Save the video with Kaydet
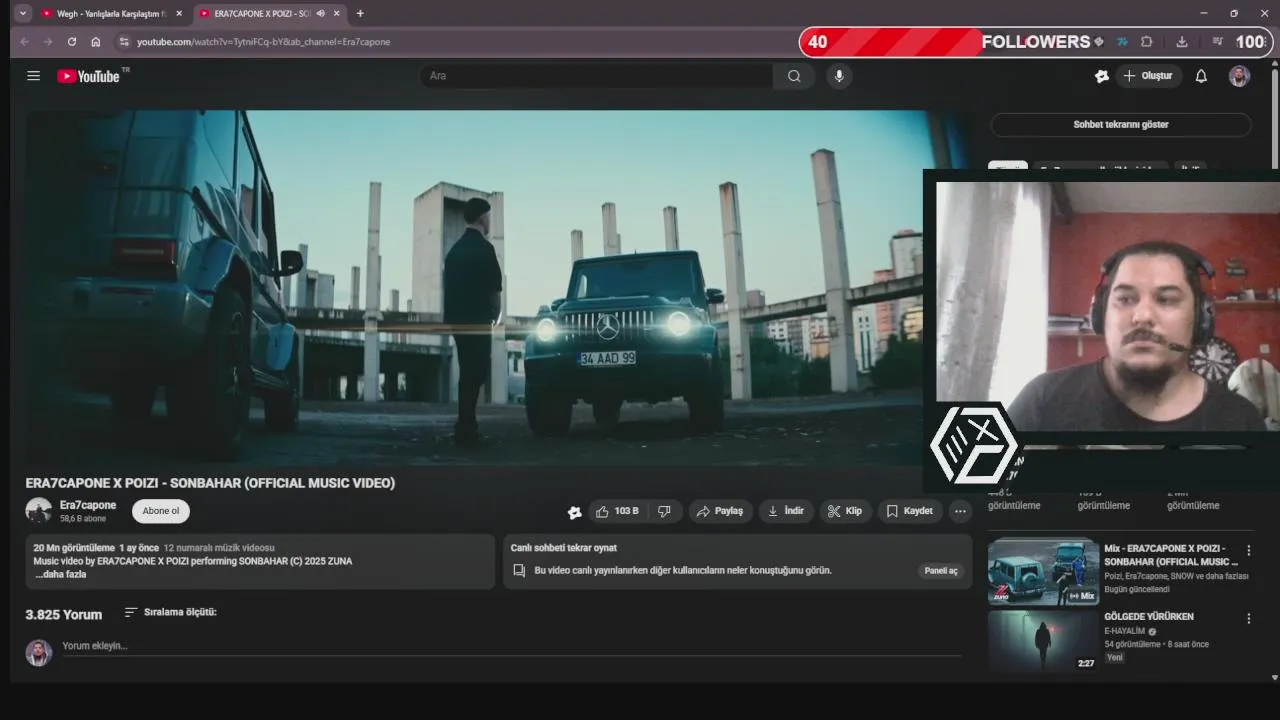The image size is (1280, 720). 909,511
